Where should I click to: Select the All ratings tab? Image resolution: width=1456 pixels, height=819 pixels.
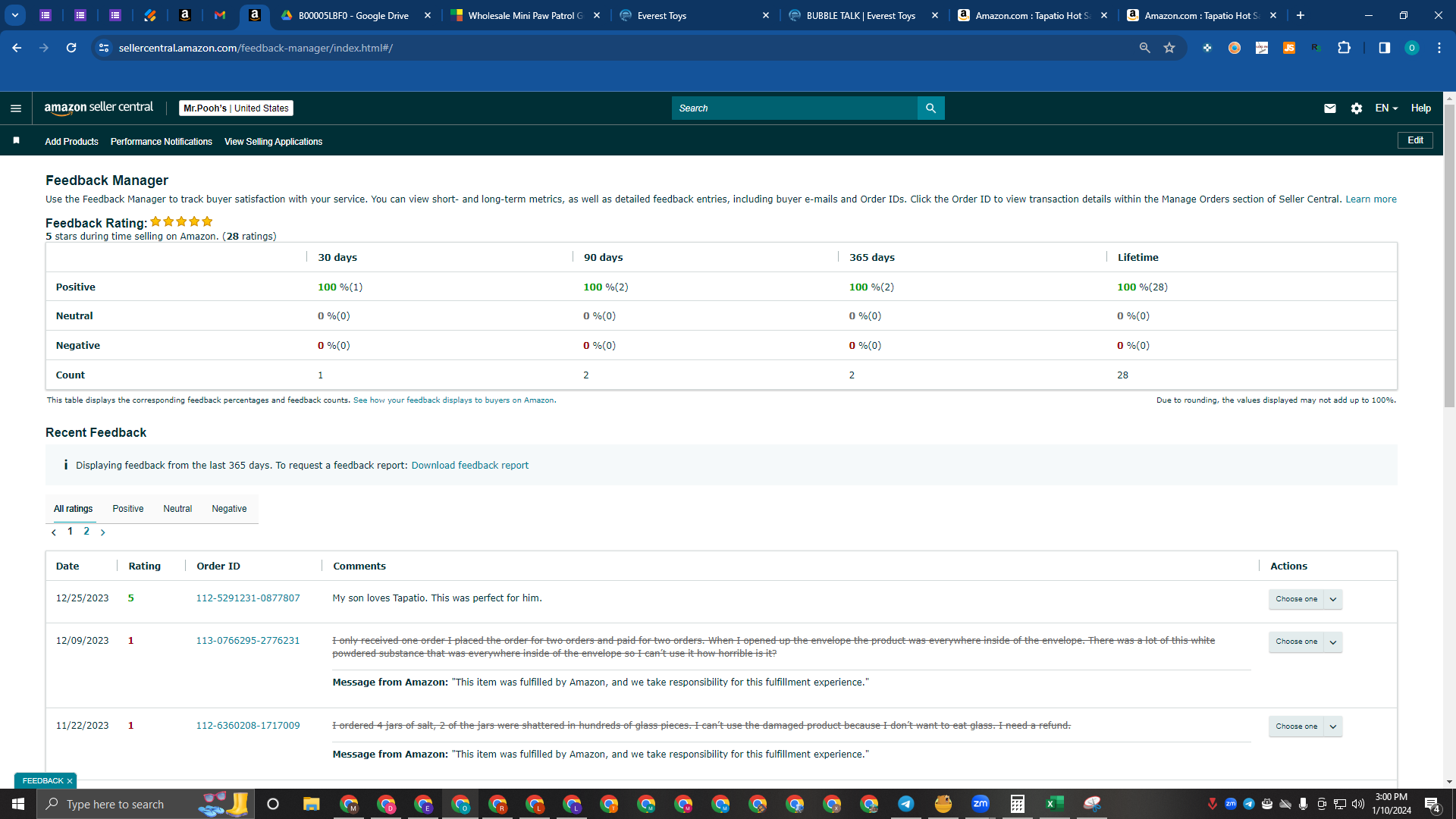73,509
